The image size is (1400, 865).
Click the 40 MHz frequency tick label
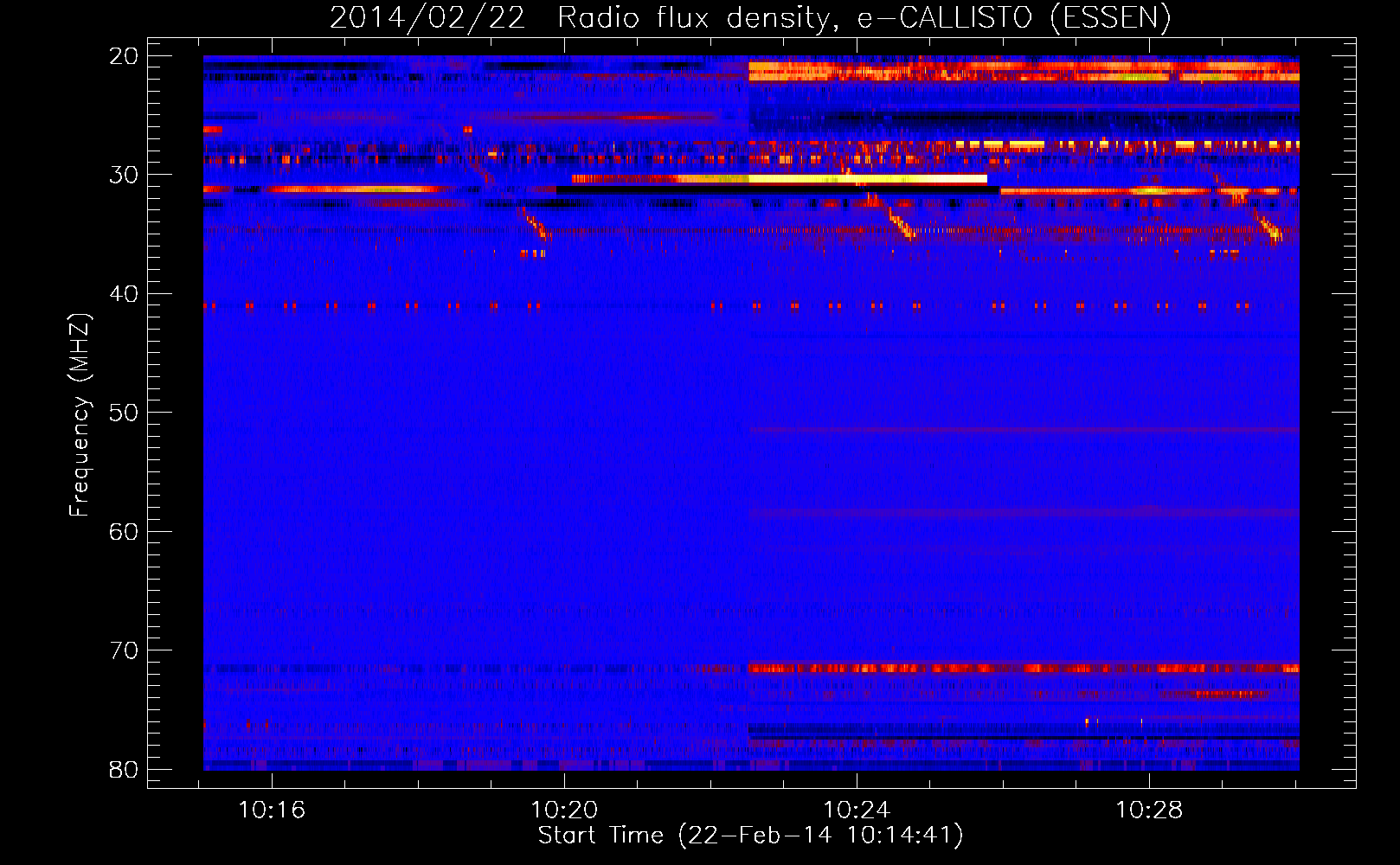point(124,294)
